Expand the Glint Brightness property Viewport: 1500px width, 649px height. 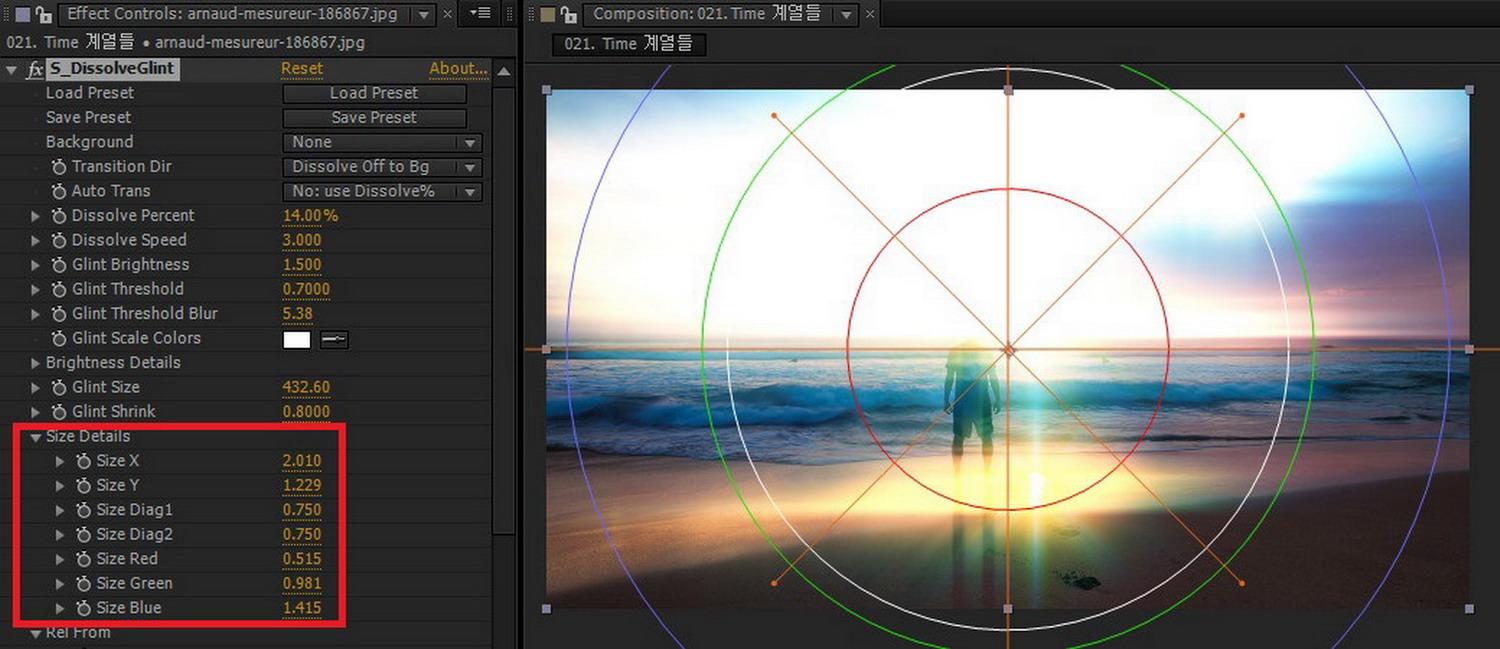coord(36,265)
